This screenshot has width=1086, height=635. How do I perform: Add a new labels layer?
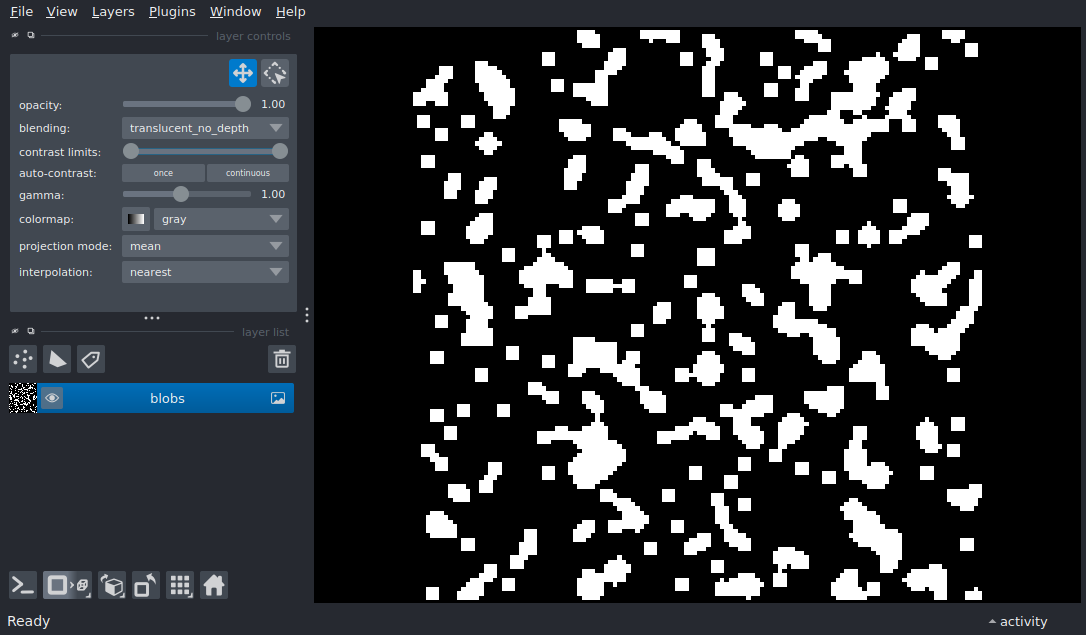tap(91, 359)
